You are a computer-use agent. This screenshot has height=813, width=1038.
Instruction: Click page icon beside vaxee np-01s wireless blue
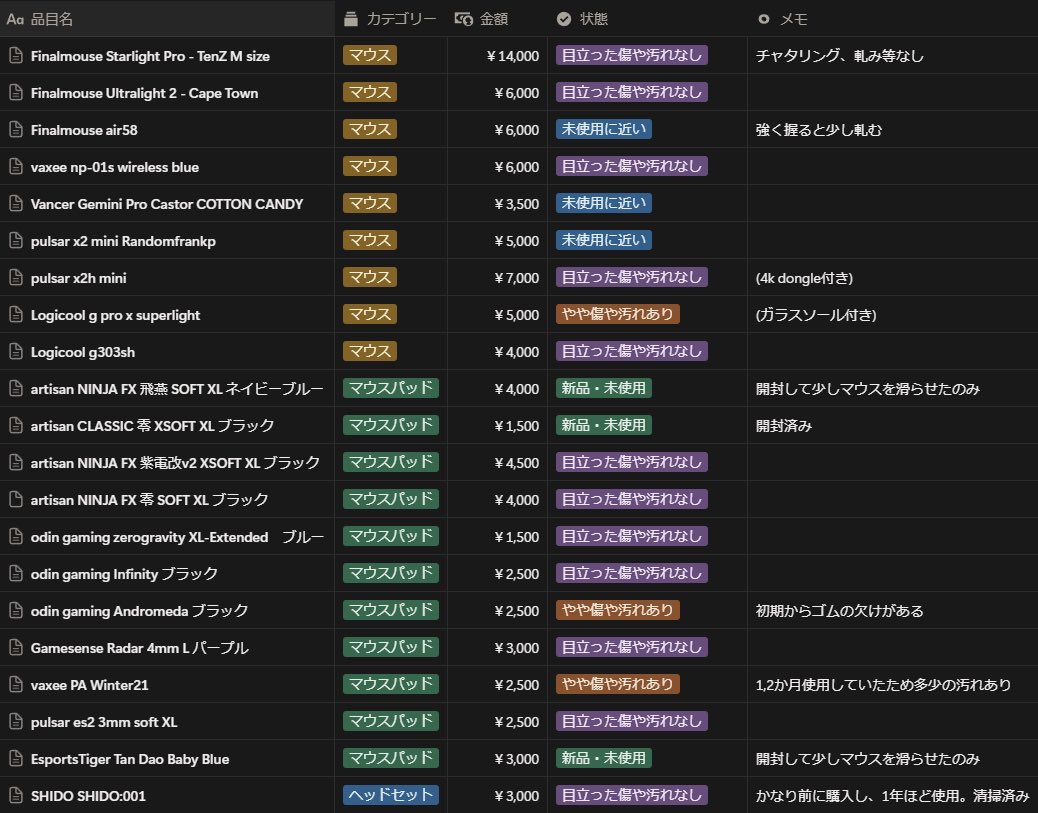(16, 167)
